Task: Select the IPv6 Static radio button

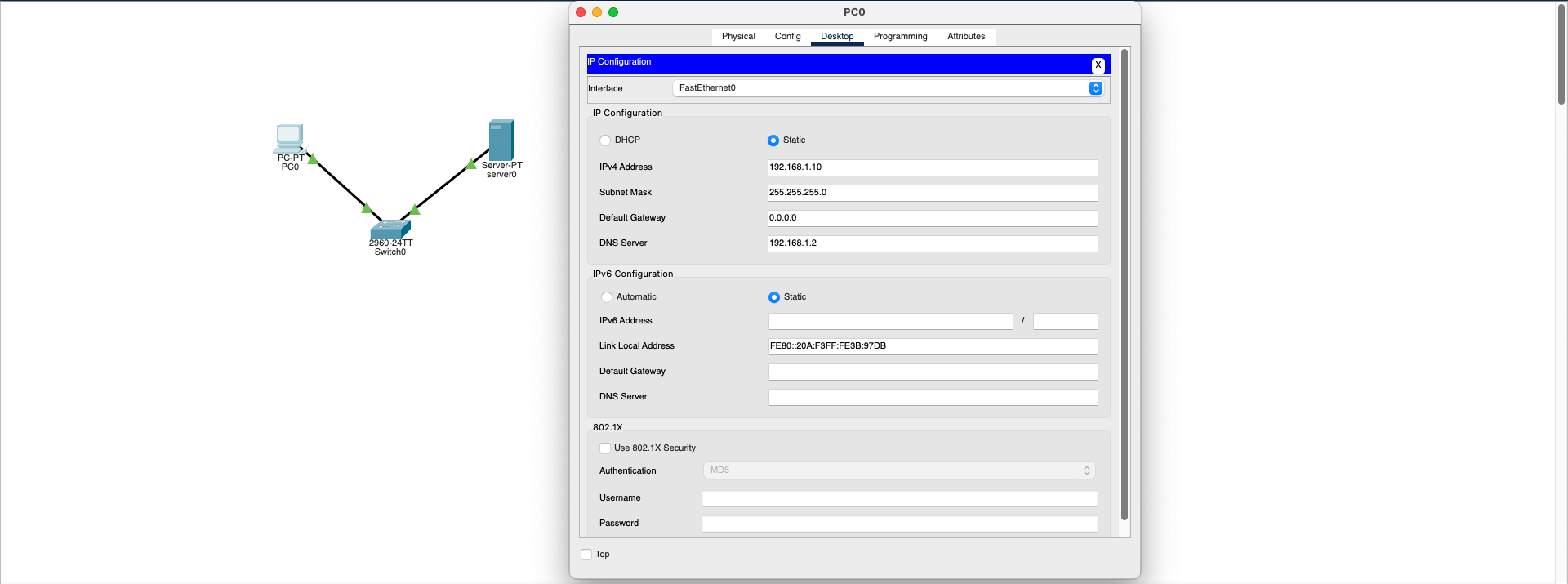Action: click(774, 297)
